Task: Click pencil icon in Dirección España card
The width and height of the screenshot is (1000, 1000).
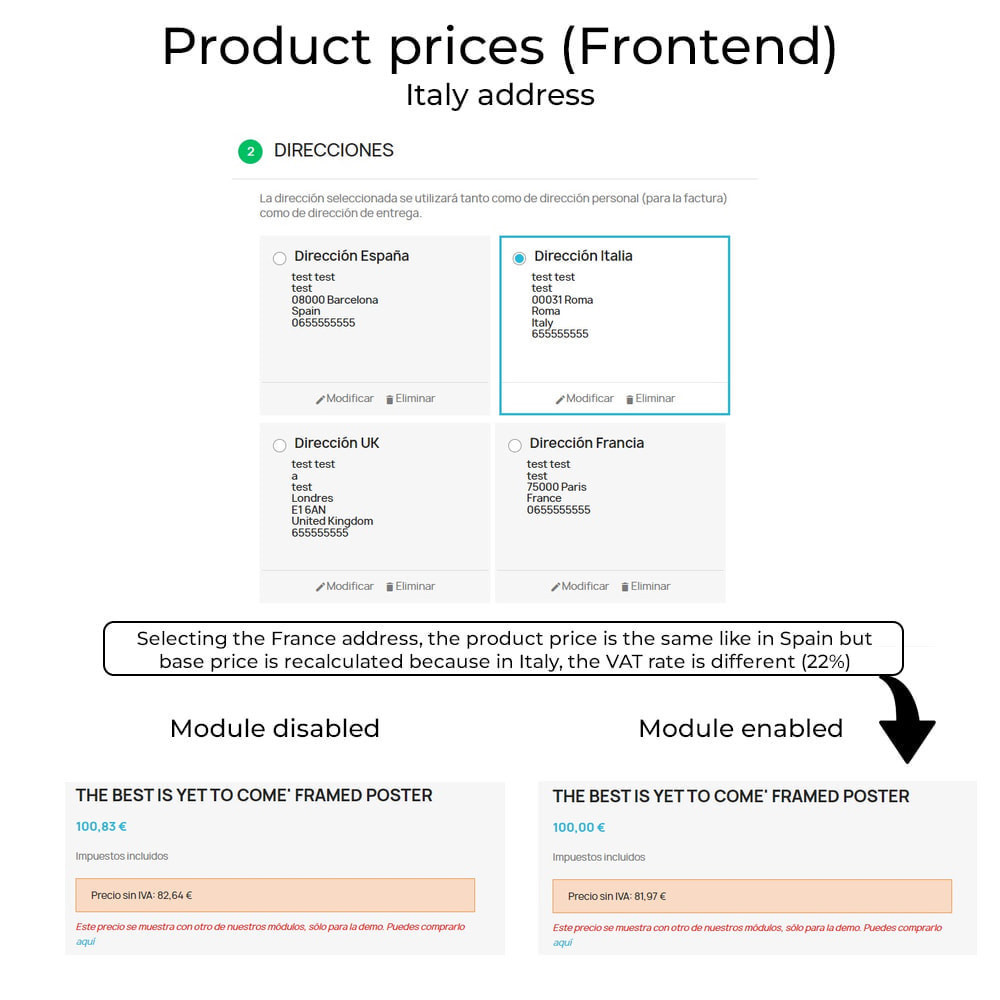Action: tap(320, 399)
